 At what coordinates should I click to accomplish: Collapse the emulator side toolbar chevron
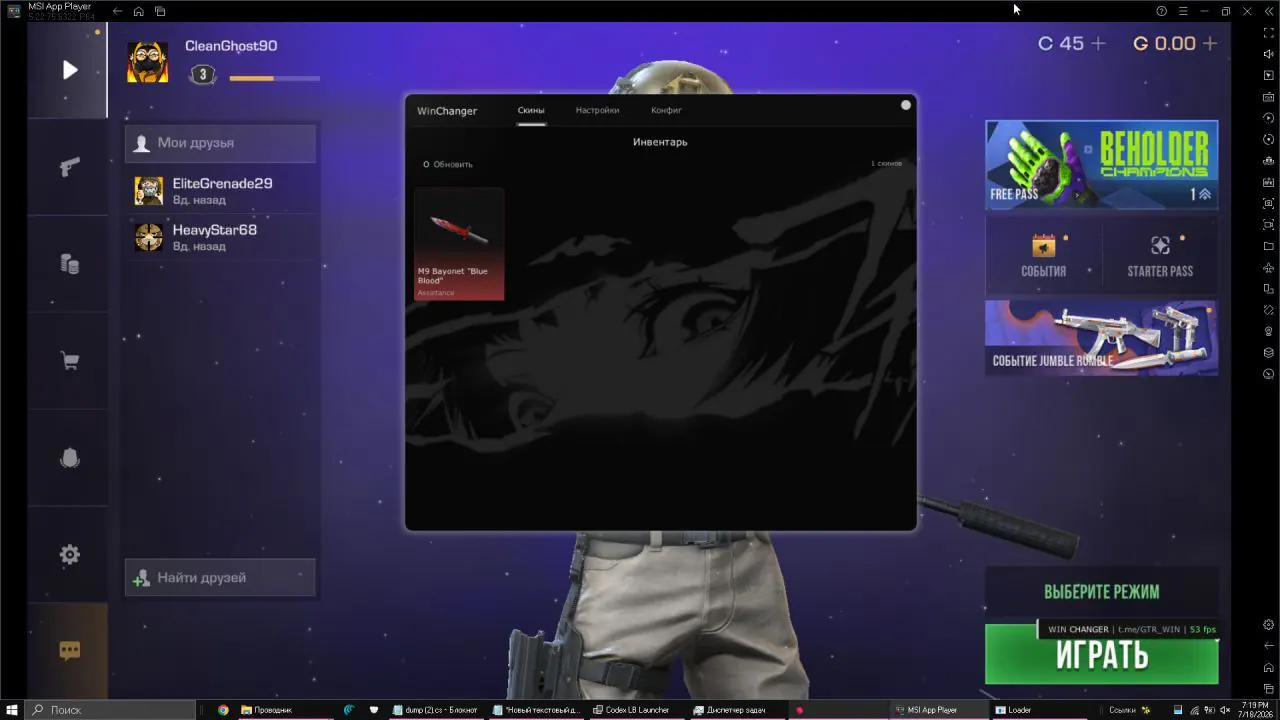pyautogui.click(x=1268, y=11)
